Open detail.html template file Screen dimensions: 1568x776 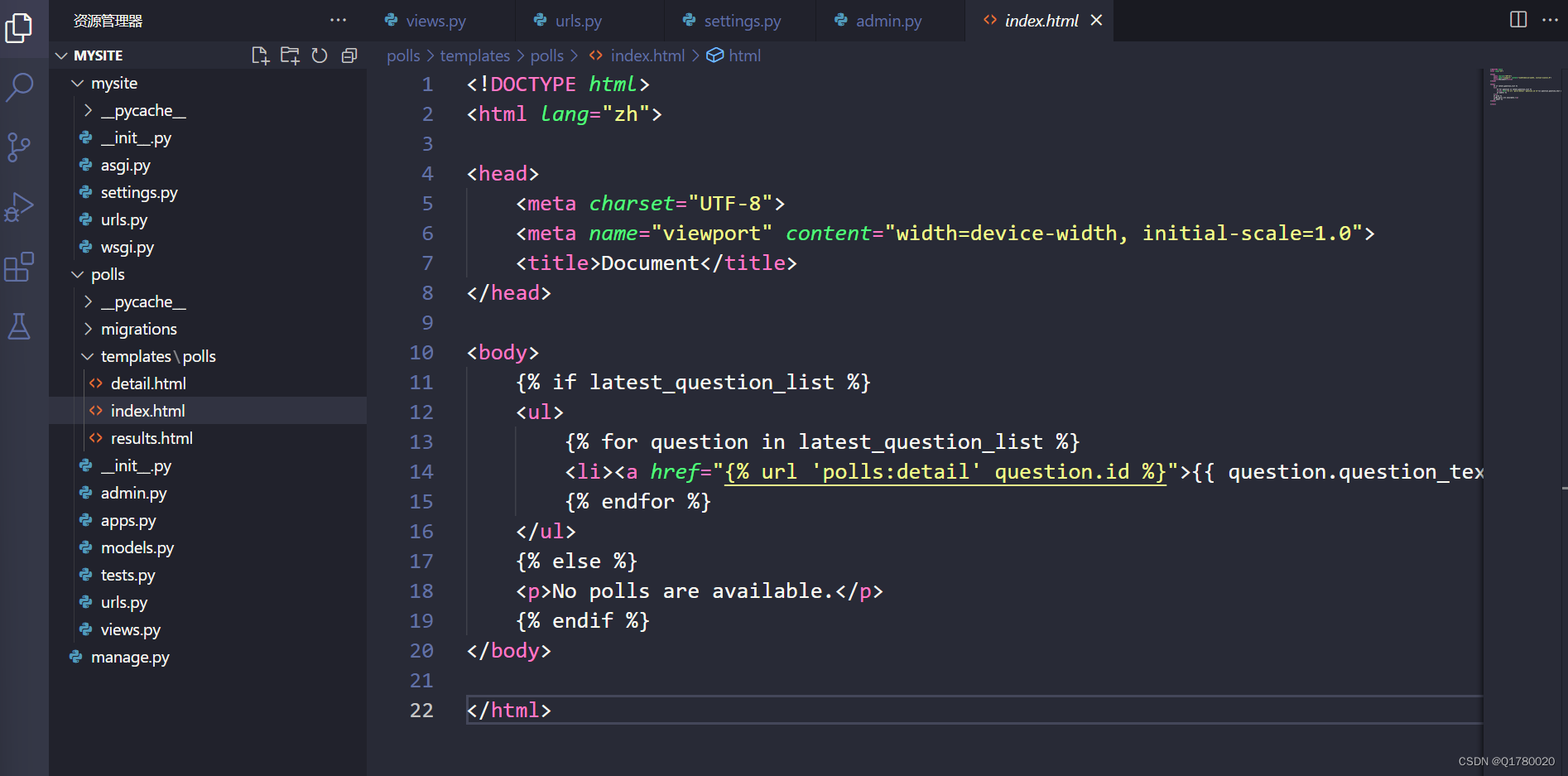[208, 383]
